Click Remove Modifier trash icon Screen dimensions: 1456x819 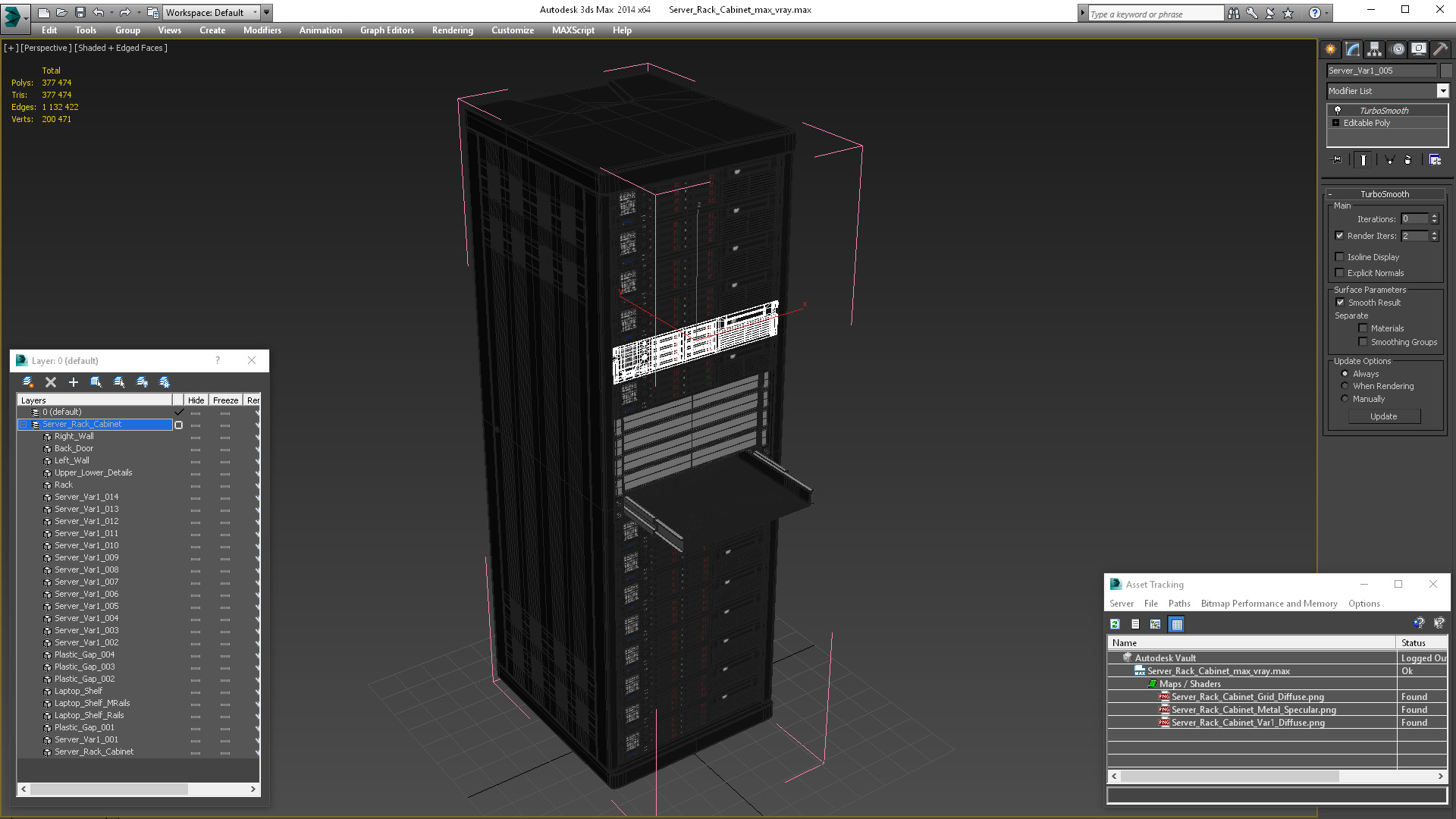pos(1408,159)
